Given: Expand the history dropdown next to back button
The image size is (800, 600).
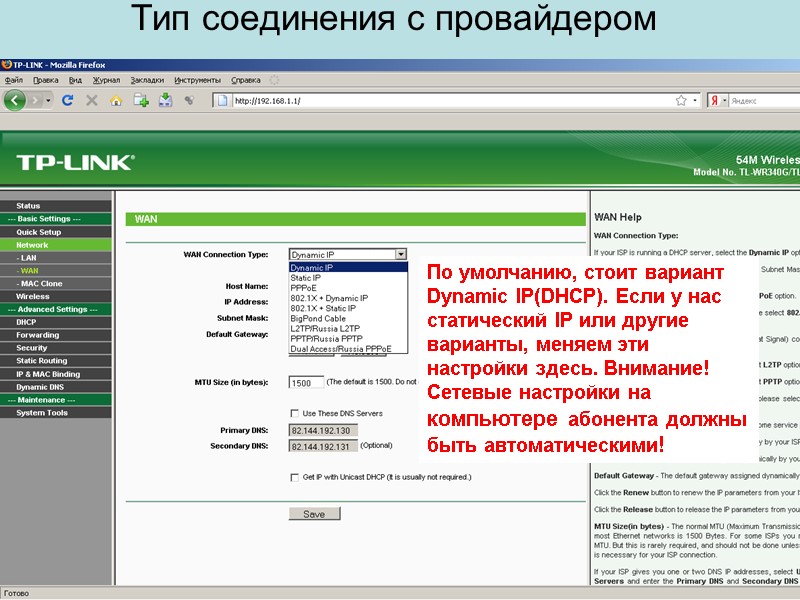Looking at the screenshot, I should click(x=47, y=99).
